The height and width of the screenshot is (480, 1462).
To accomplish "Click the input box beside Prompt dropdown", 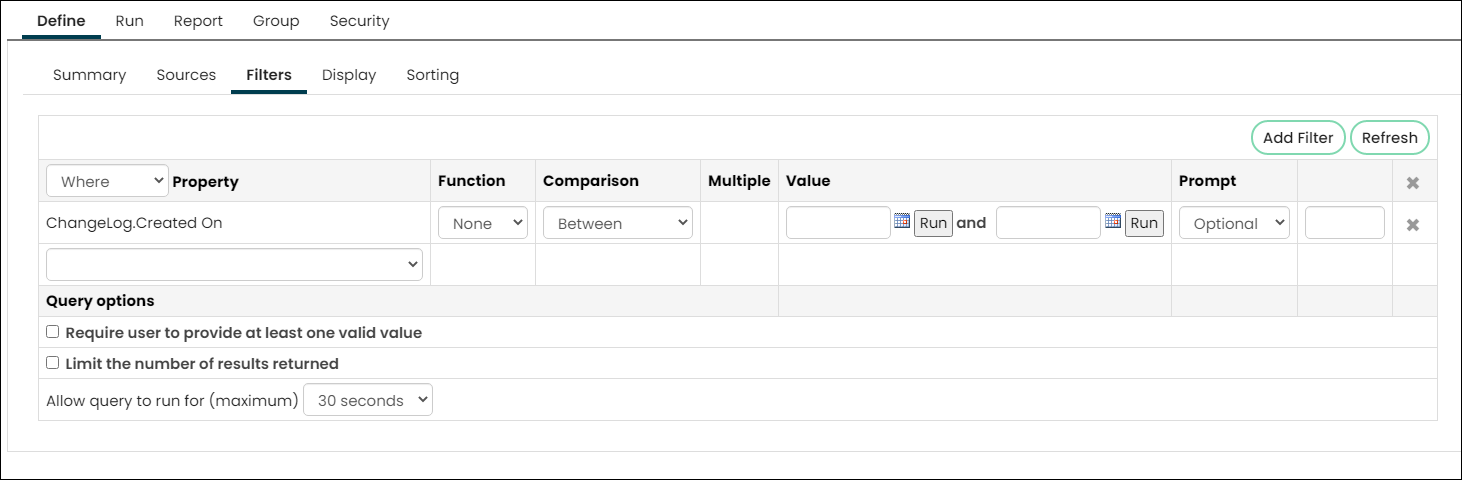I will click(x=1345, y=223).
